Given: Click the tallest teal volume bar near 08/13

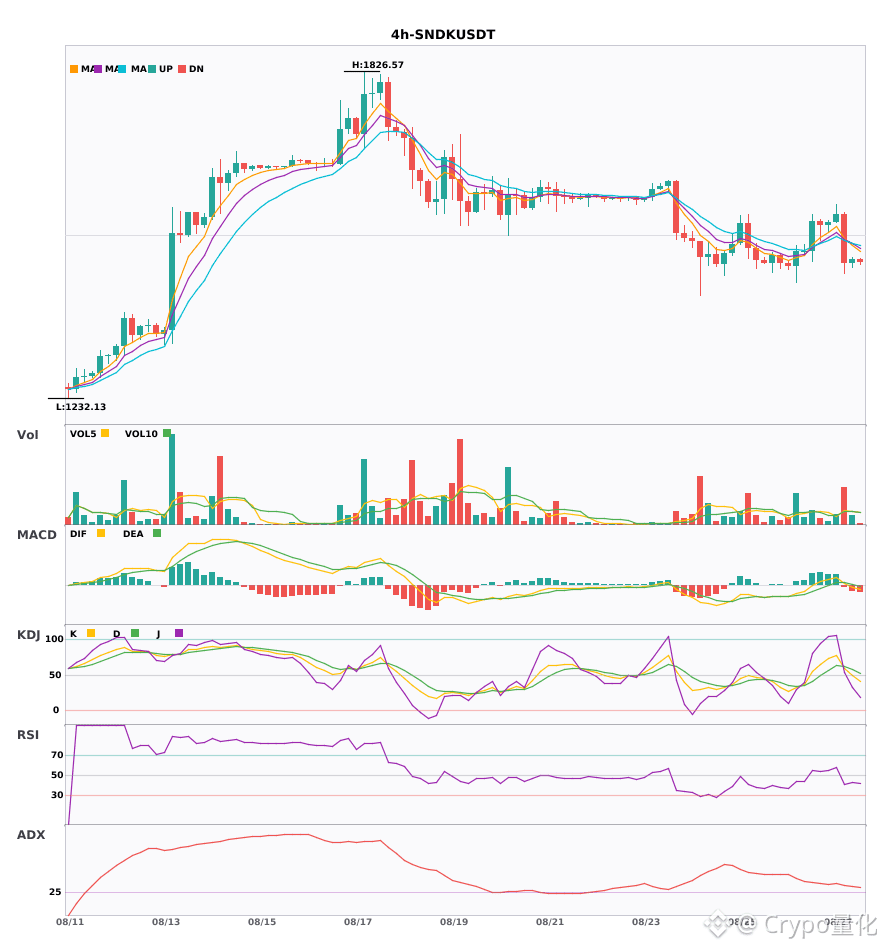Looking at the screenshot, I should (x=172, y=479).
